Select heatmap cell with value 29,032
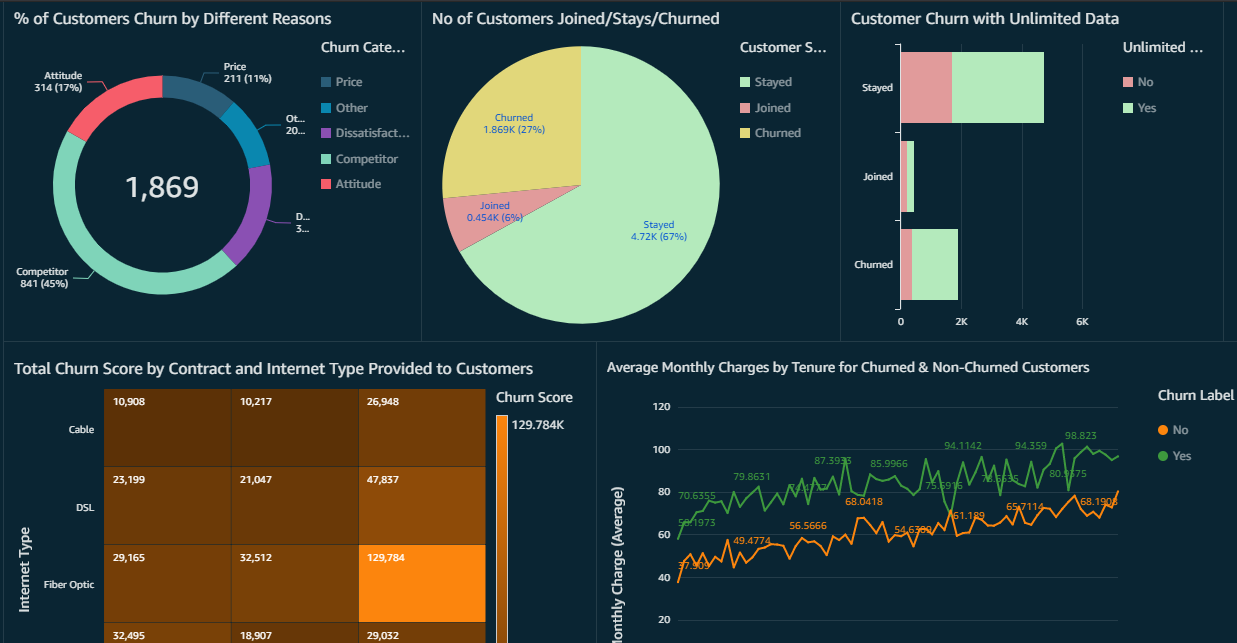Viewport: 1237px width, 643px height. (421, 632)
